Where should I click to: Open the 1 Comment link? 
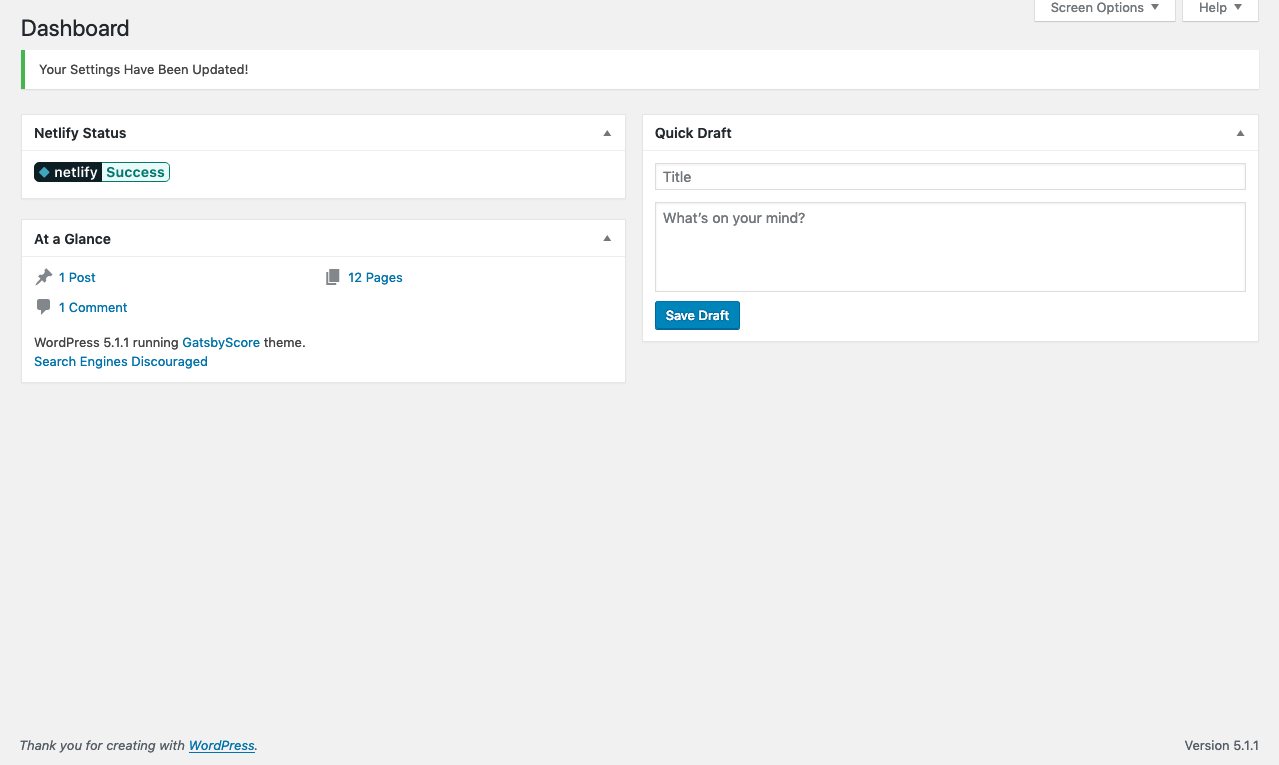pyautogui.click(x=93, y=307)
